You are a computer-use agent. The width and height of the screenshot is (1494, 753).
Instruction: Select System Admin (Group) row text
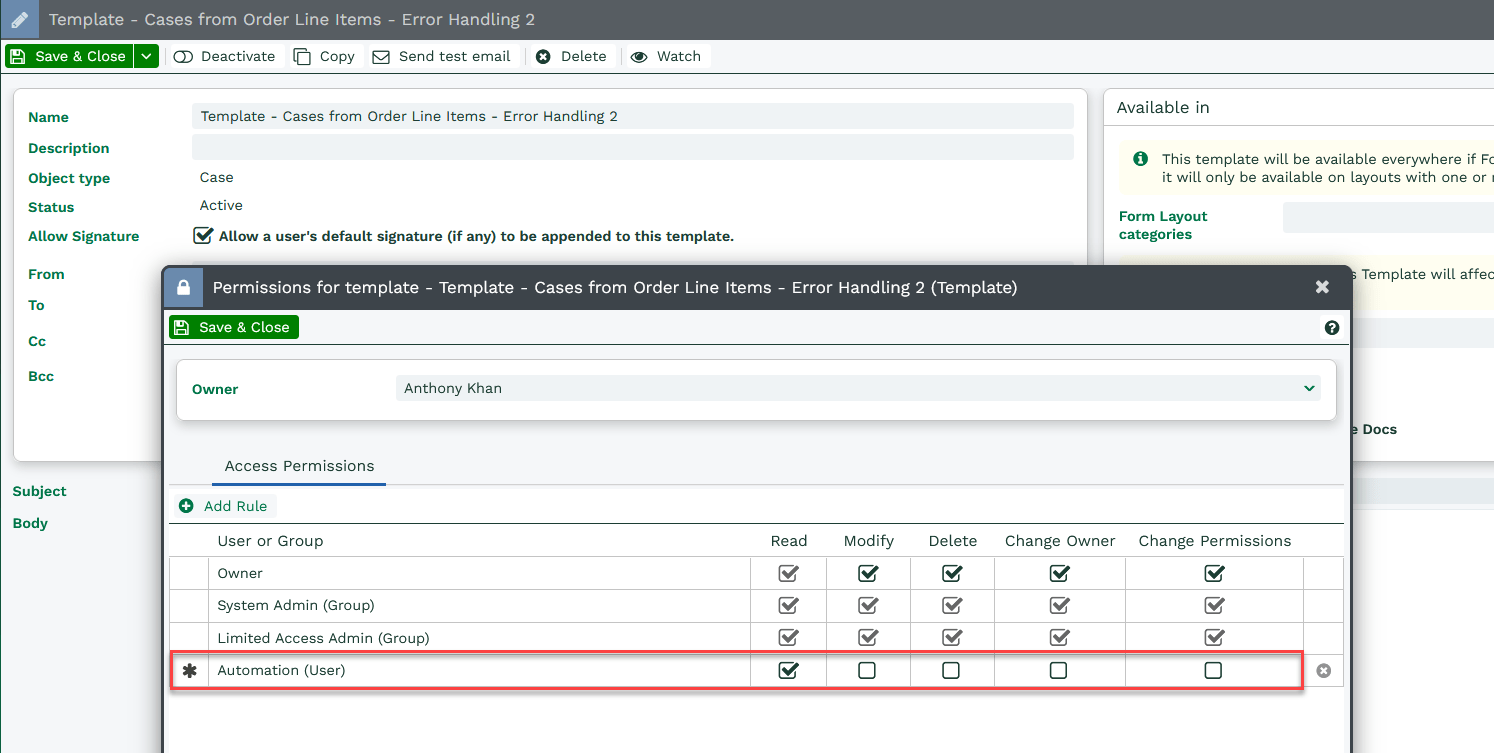tap(296, 605)
